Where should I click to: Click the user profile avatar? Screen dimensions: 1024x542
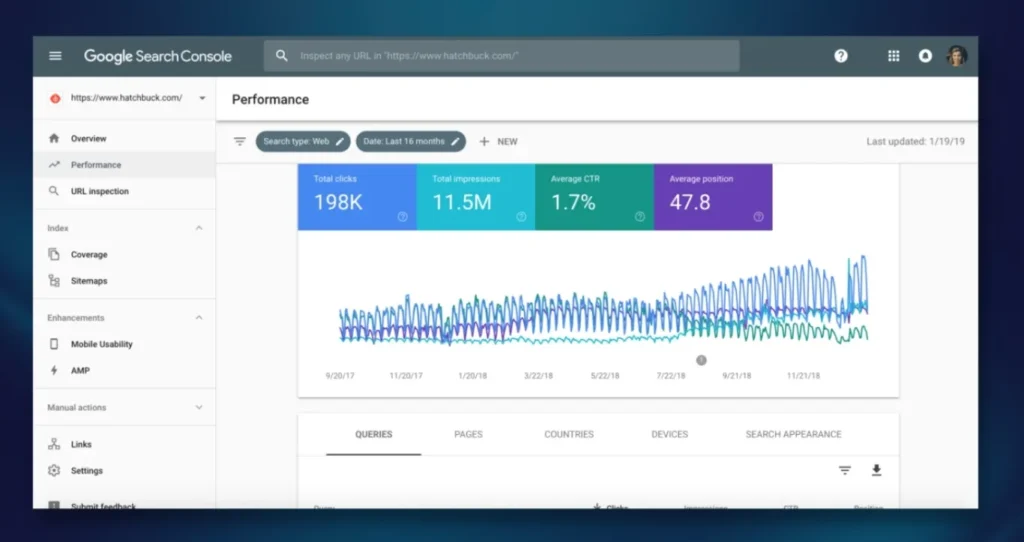point(957,56)
